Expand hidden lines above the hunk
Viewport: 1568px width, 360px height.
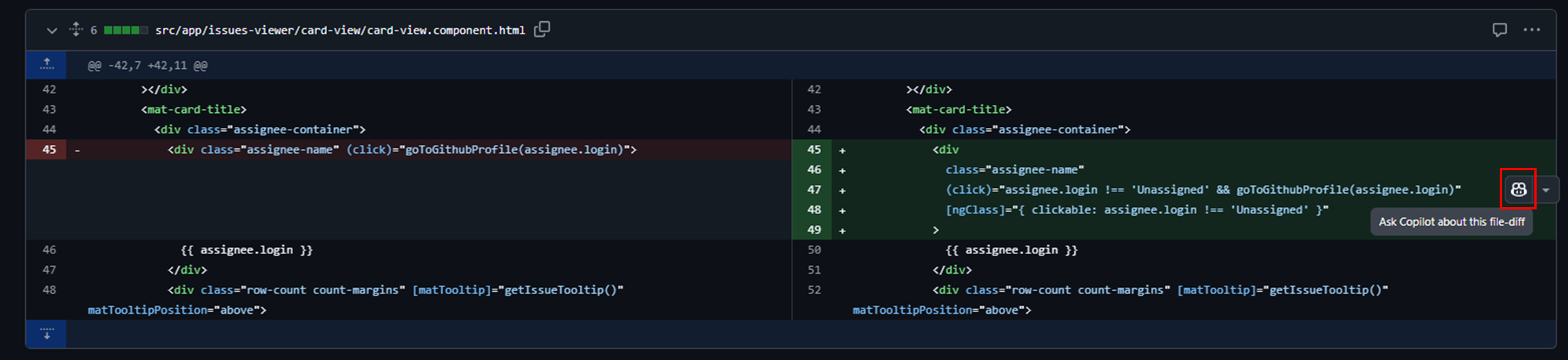[x=46, y=65]
